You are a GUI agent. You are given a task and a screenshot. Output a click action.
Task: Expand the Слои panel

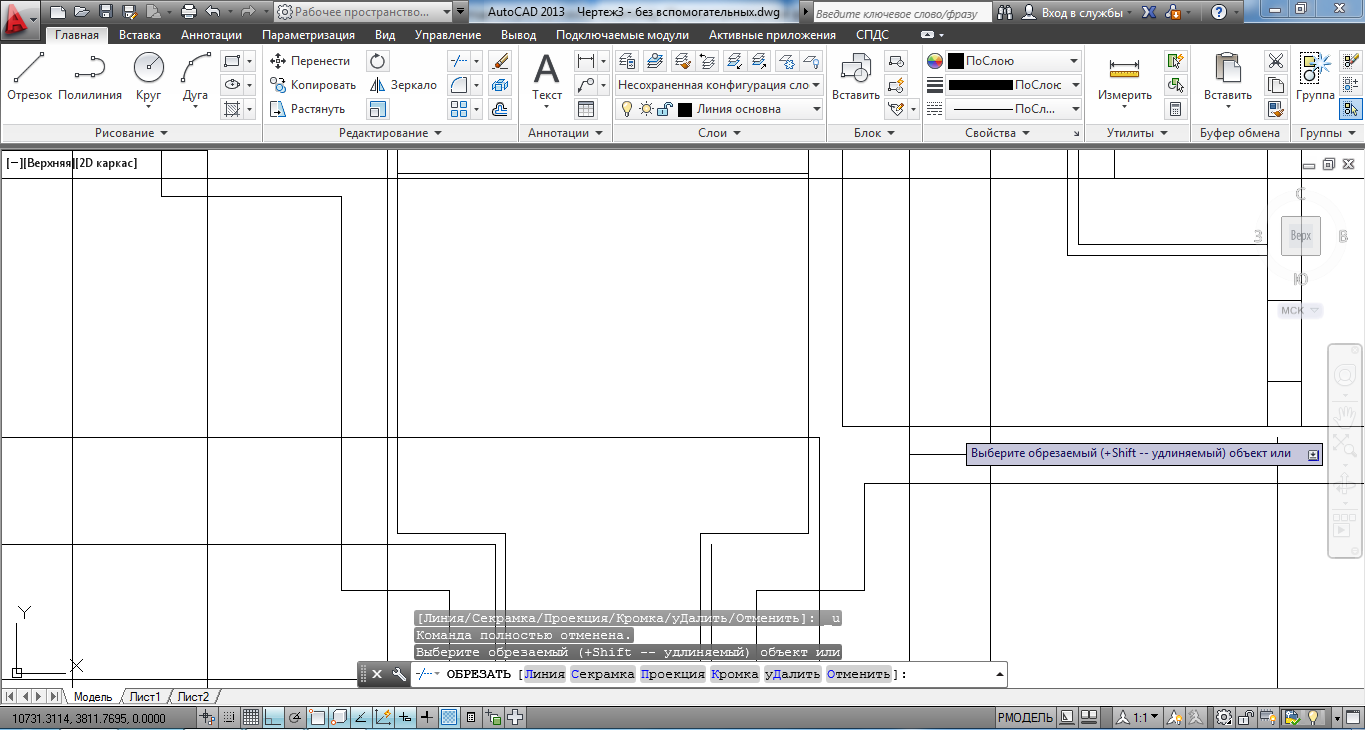tap(719, 133)
